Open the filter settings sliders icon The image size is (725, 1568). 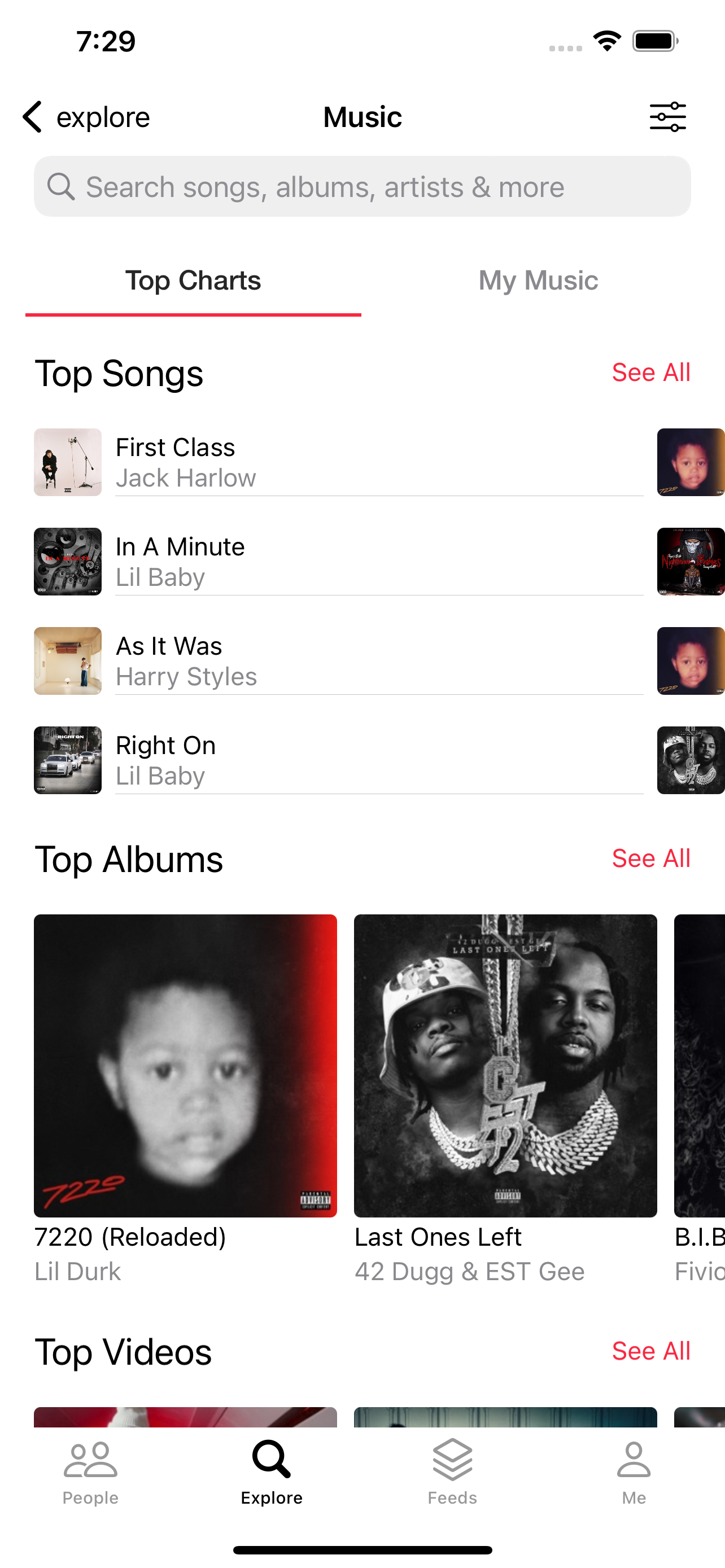tap(667, 117)
